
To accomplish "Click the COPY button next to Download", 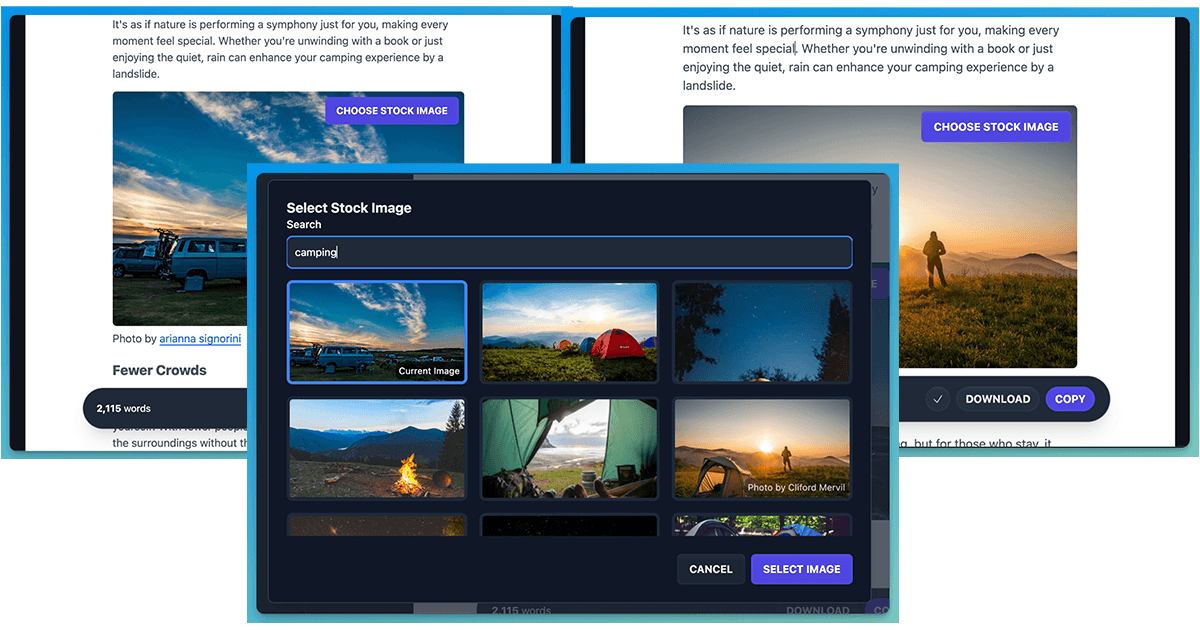I will (x=1069, y=398).
